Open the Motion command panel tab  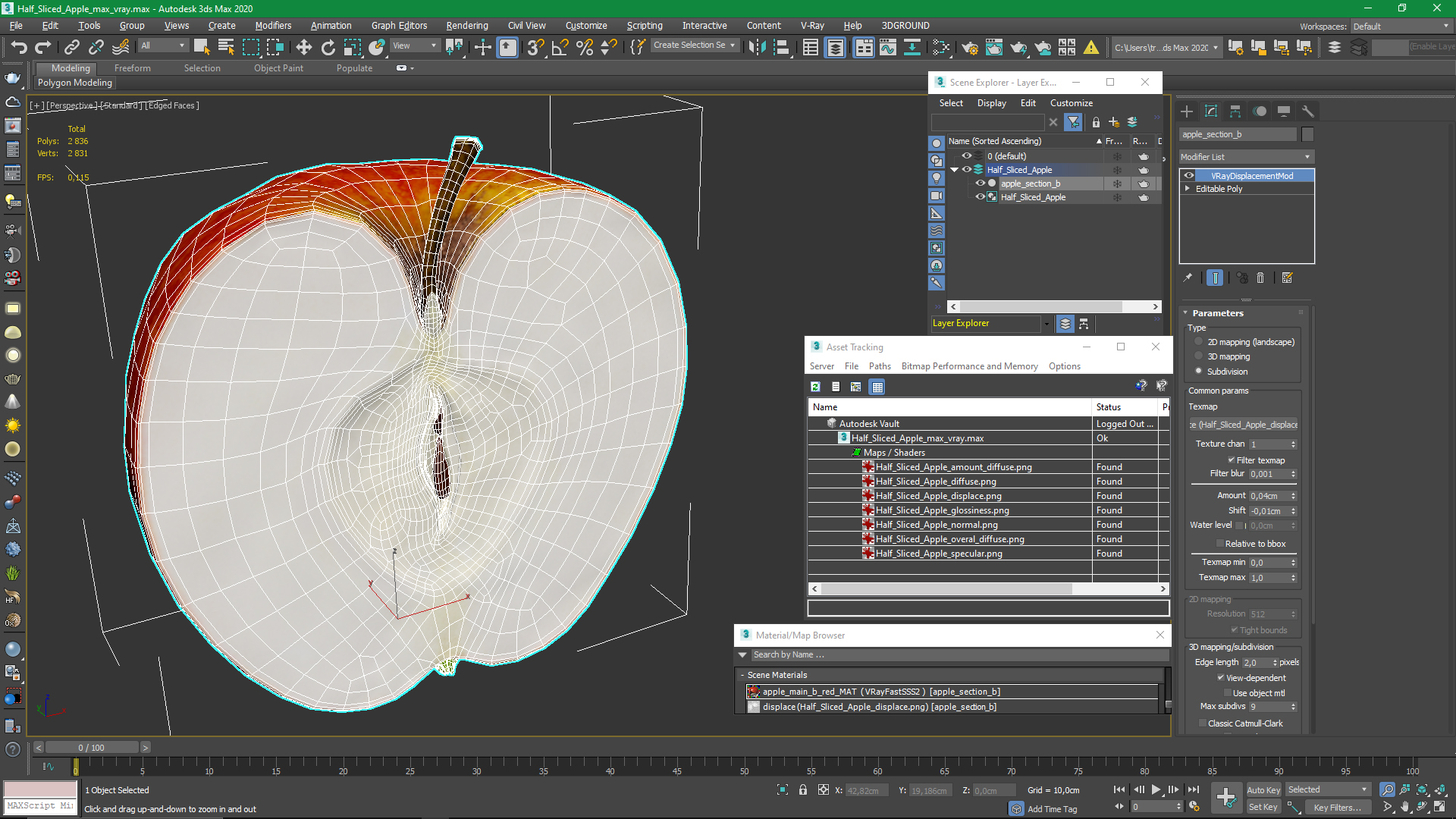coord(1260,111)
